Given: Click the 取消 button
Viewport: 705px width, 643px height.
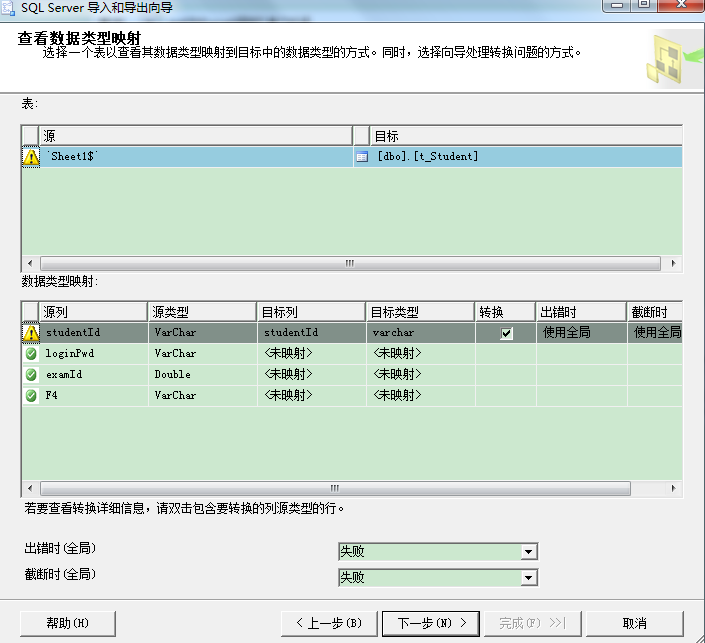Looking at the screenshot, I should click(634, 623).
